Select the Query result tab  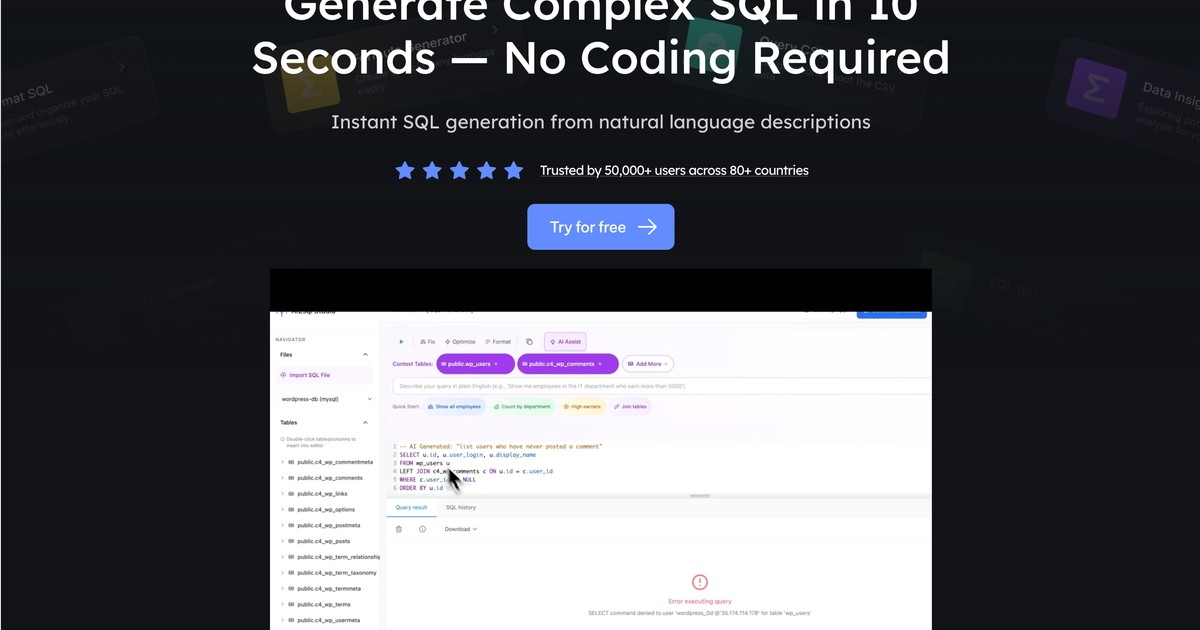[411, 507]
